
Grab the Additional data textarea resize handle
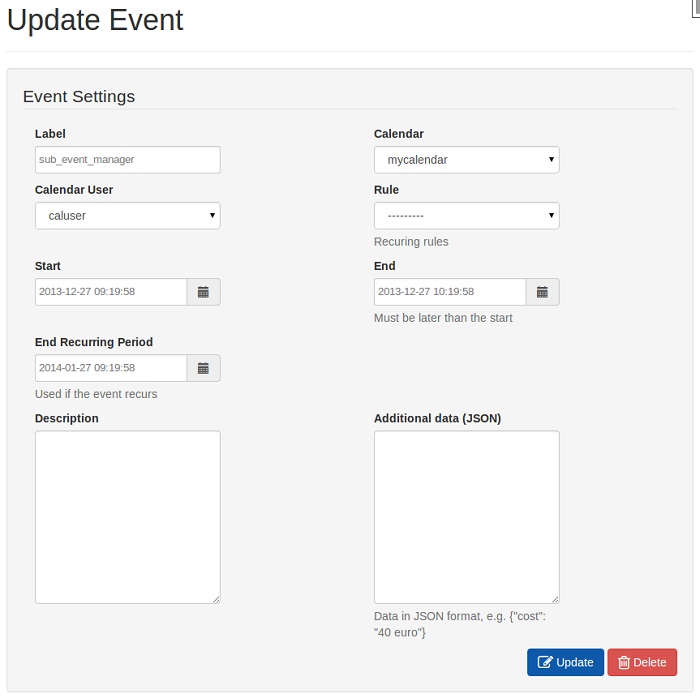pyautogui.click(x=555, y=599)
